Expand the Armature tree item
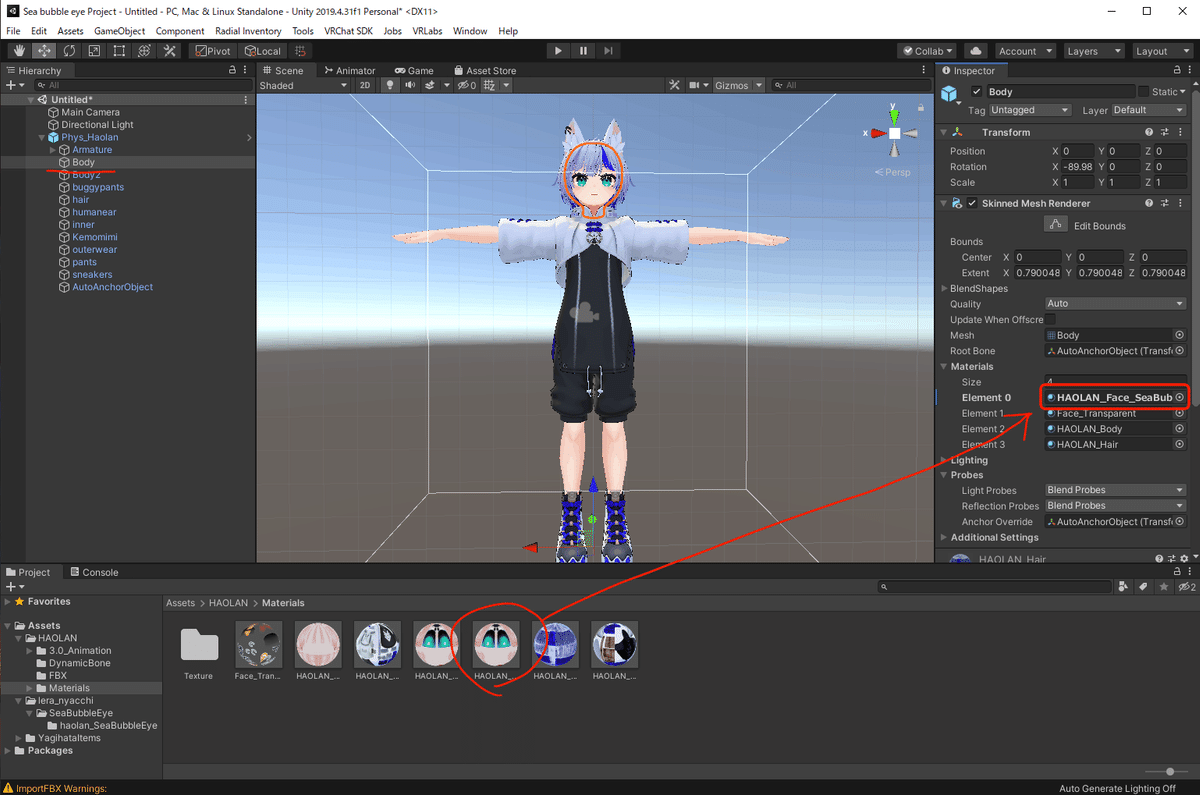Image resolution: width=1200 pixels, height=795 pixels. [x=52, y=150]
